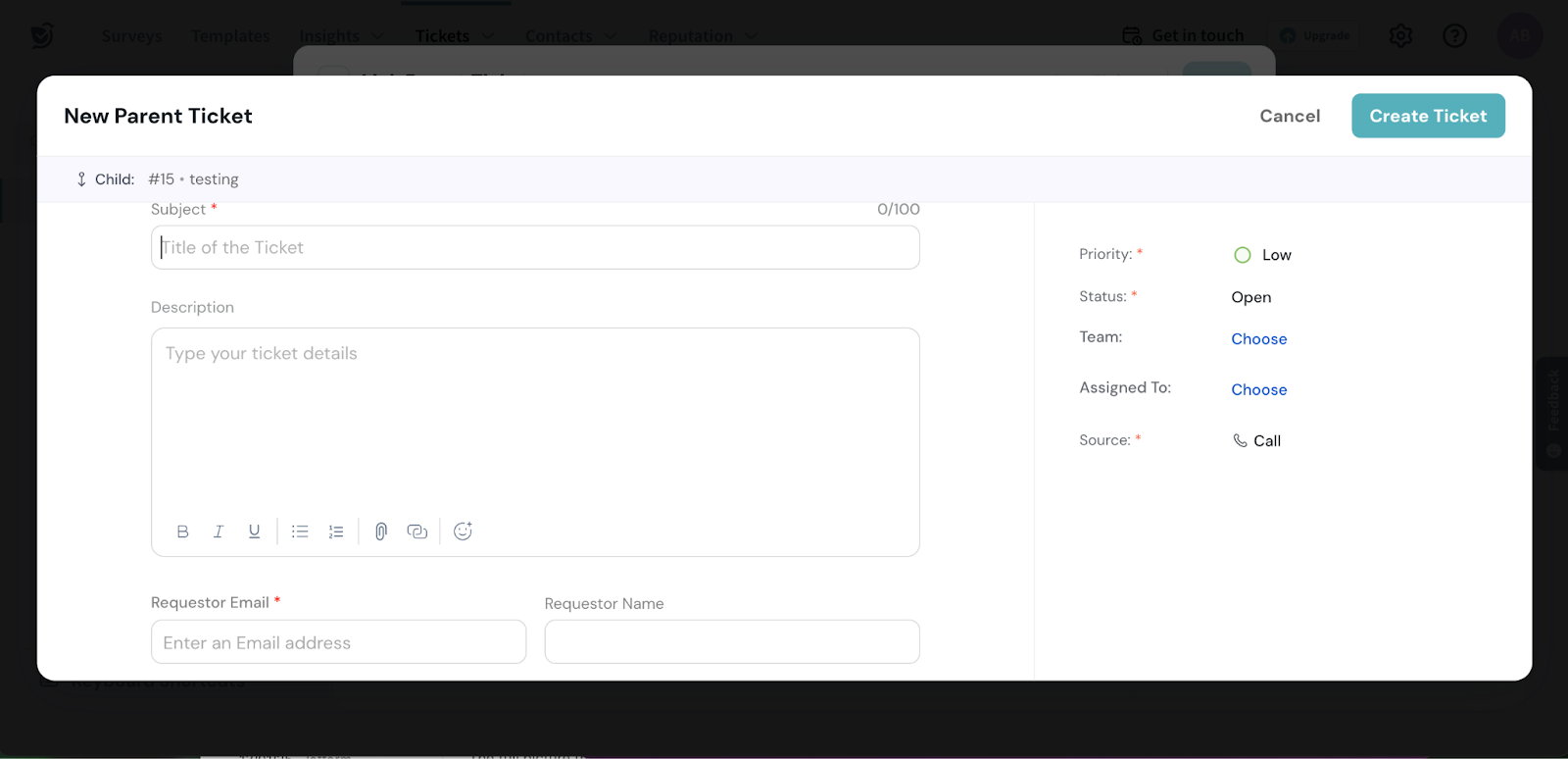Attach a file using paperclip icon
Image resolution: width=1568 pixels, height=759 pixels.
click(381, 531)
